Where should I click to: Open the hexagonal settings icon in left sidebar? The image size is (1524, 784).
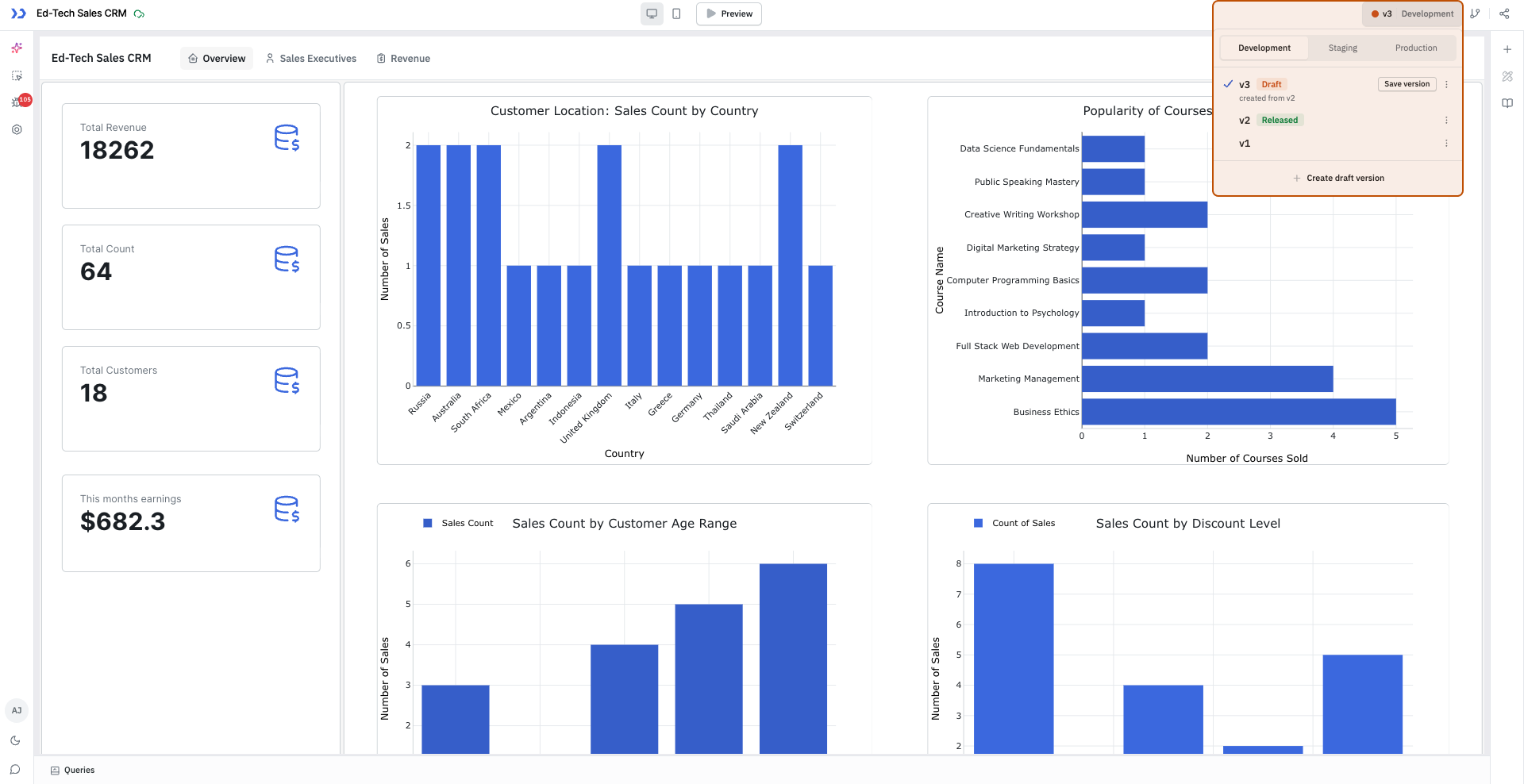click(17, 129)
